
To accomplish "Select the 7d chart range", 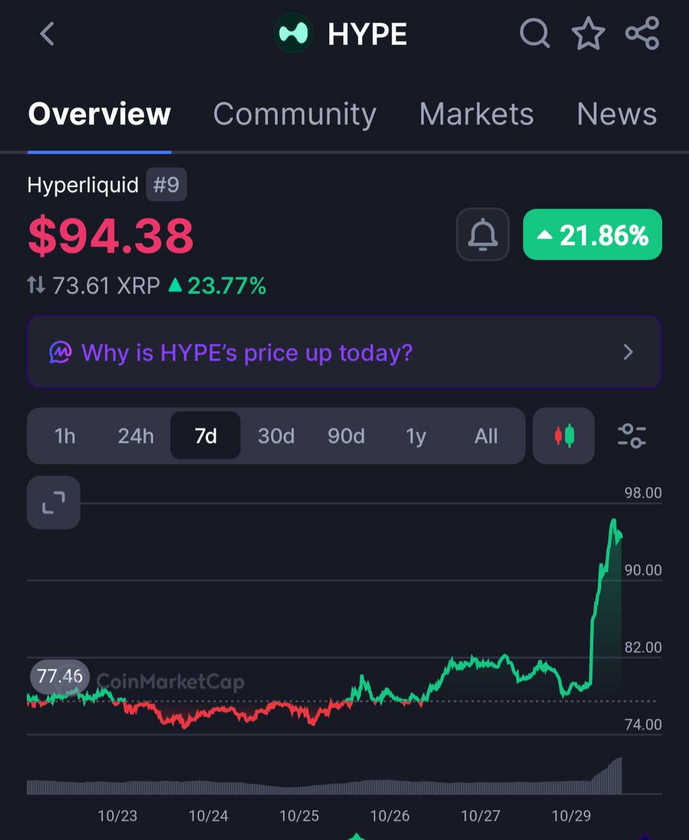I will [206, 436].
